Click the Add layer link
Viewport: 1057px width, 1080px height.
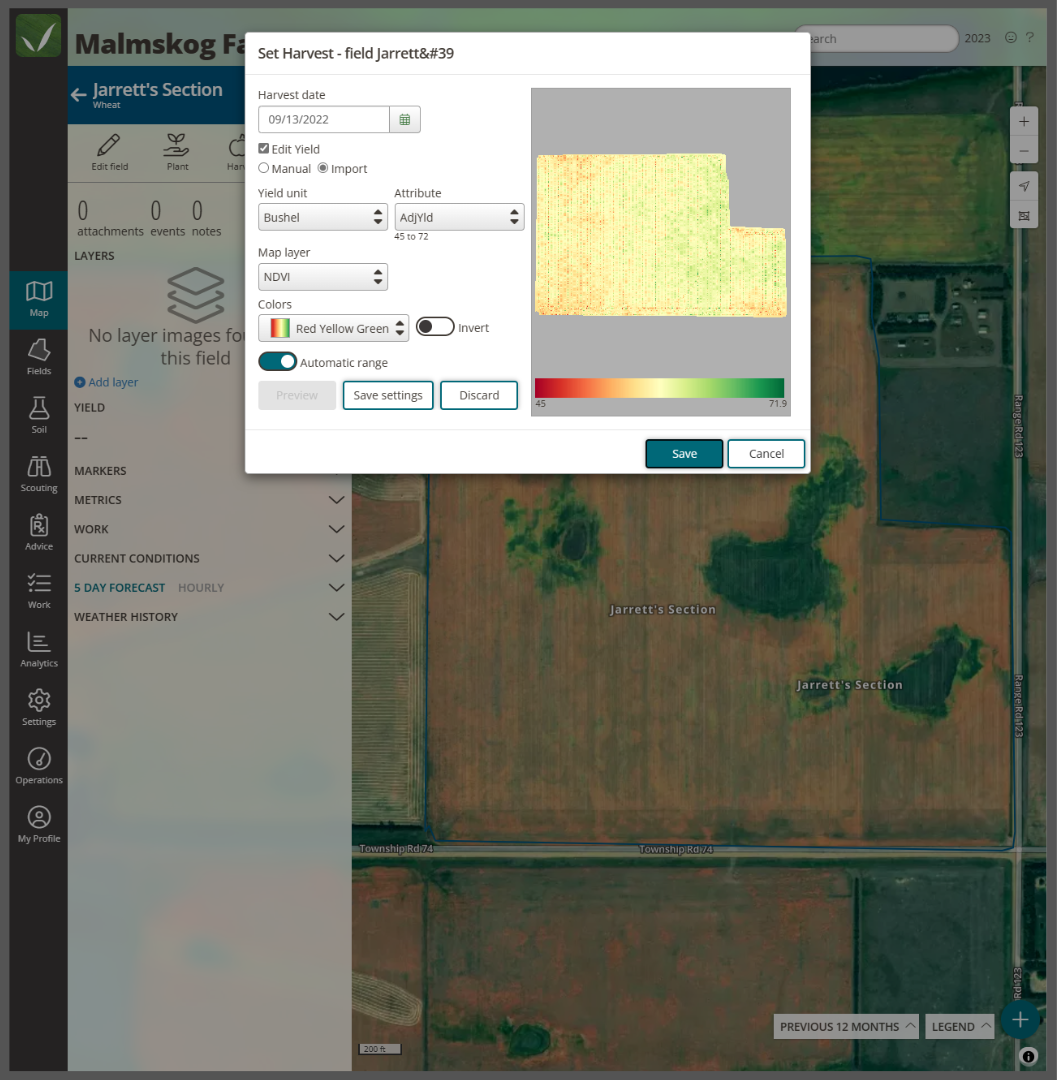106,382
